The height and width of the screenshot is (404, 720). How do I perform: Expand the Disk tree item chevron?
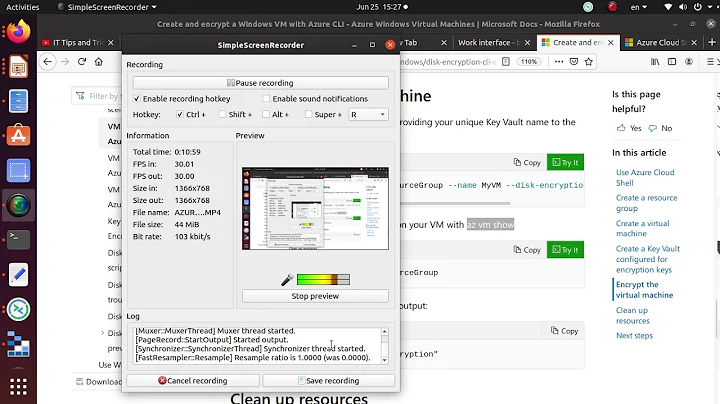102,333
